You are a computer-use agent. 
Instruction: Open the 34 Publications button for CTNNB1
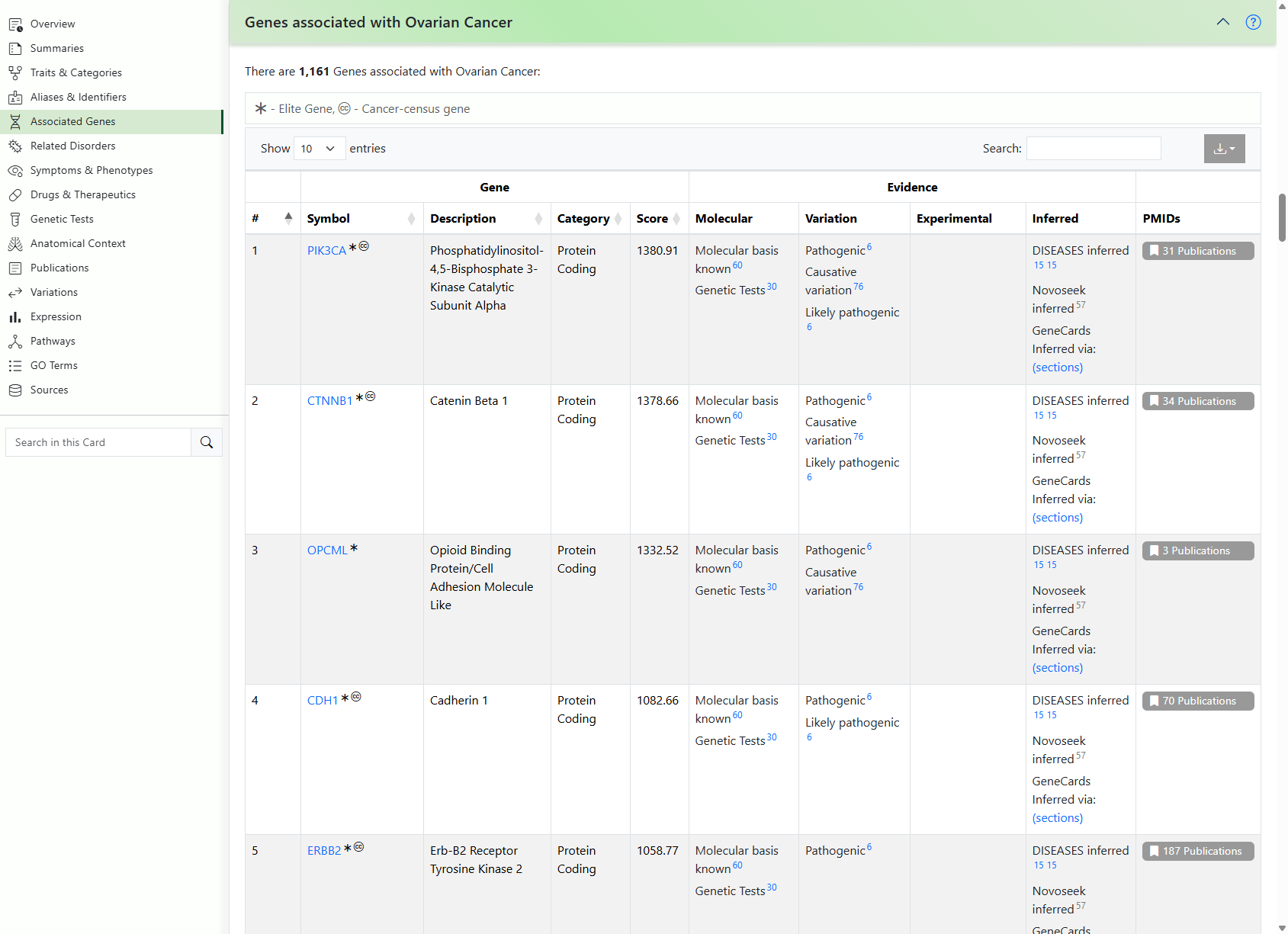click(1197, 401)
